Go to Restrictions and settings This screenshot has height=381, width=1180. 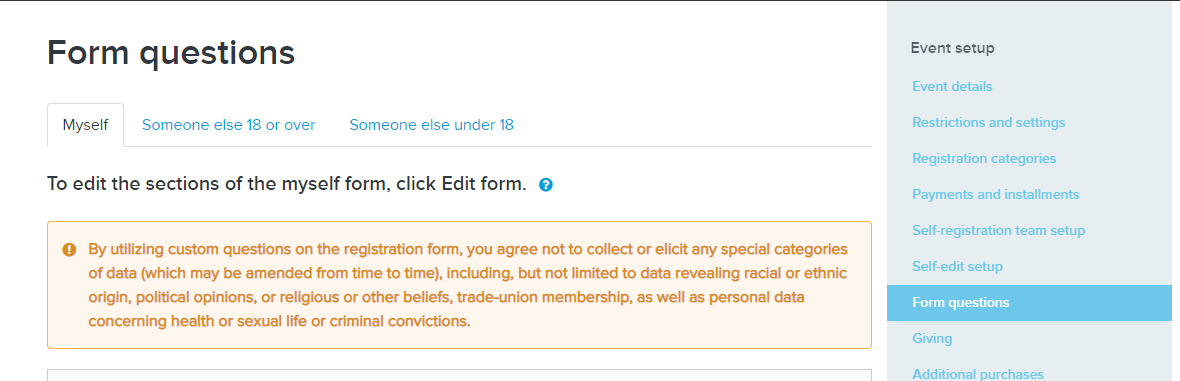pyautogui.click(x=988, y=122)
